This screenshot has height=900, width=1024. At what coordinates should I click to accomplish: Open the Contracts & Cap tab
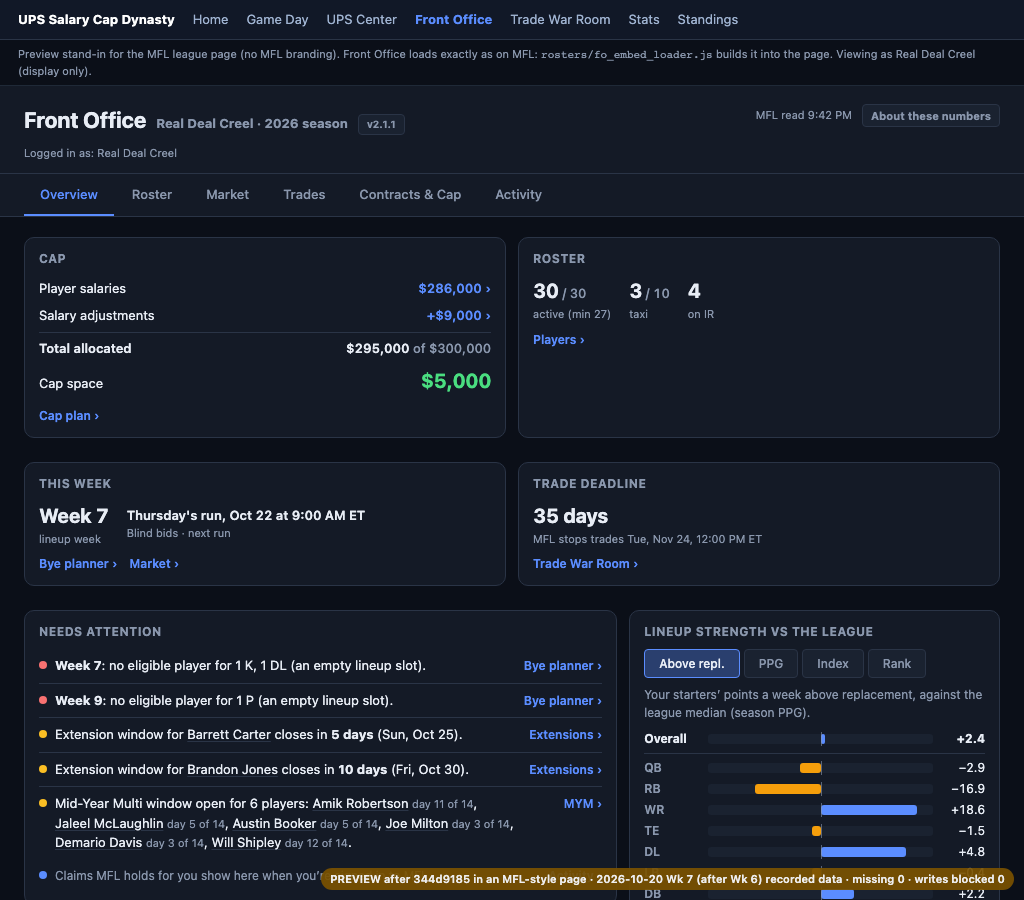[x=410, y=195]
